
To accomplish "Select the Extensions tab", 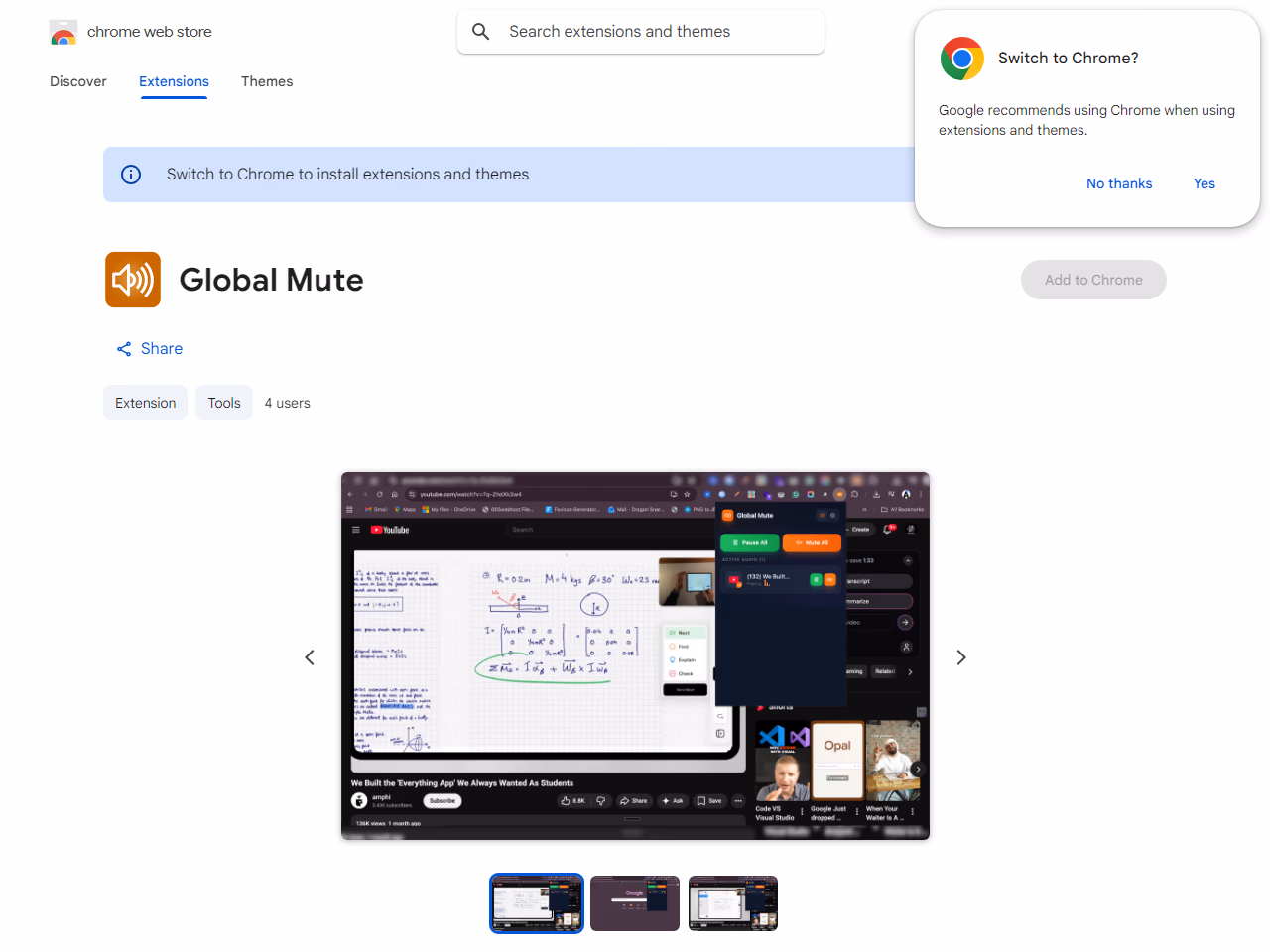I will pyautogui.click(x=174, y=81).
